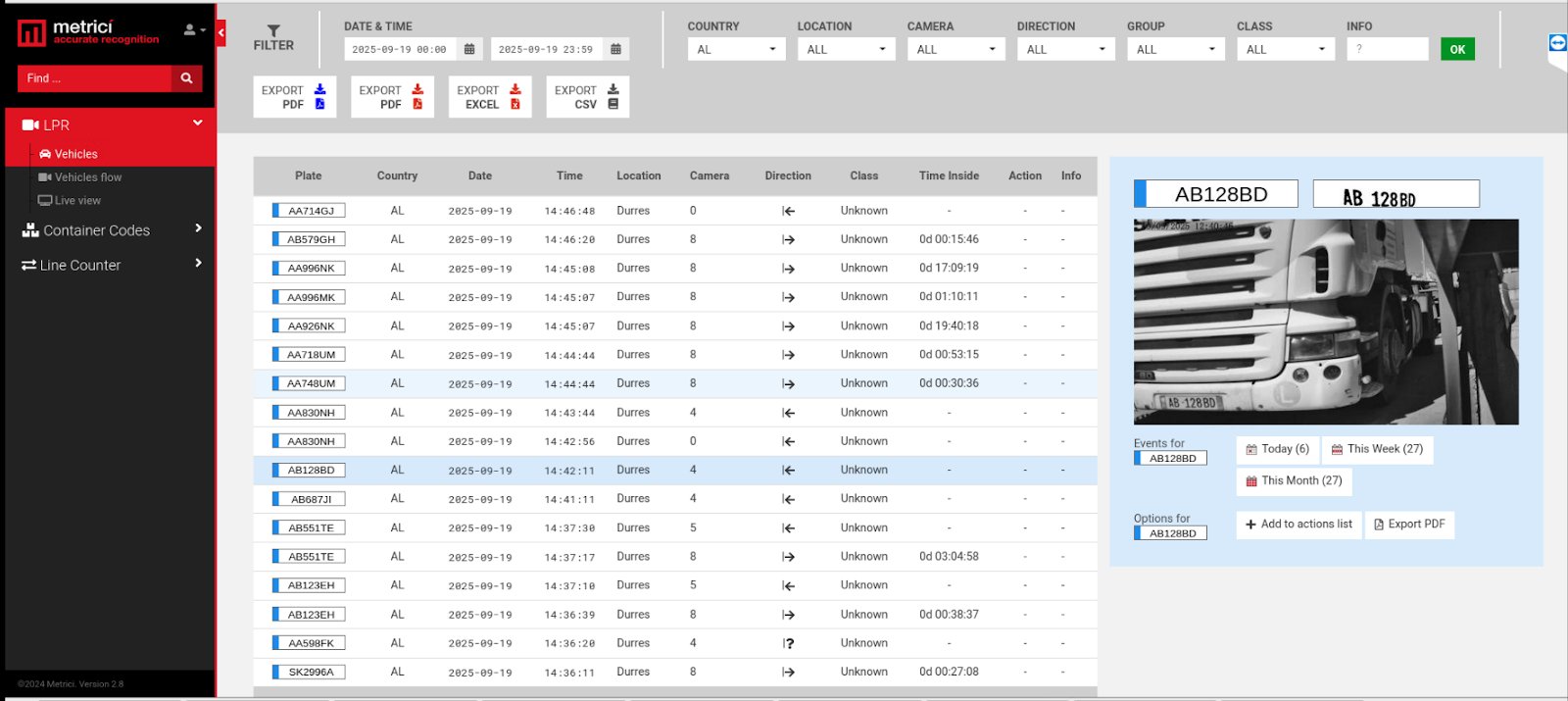Image resolution: width=1568 pixels, height=701 pixels.
Task: Open Vehicles flow in the sidebar
Action: [87, 177]
